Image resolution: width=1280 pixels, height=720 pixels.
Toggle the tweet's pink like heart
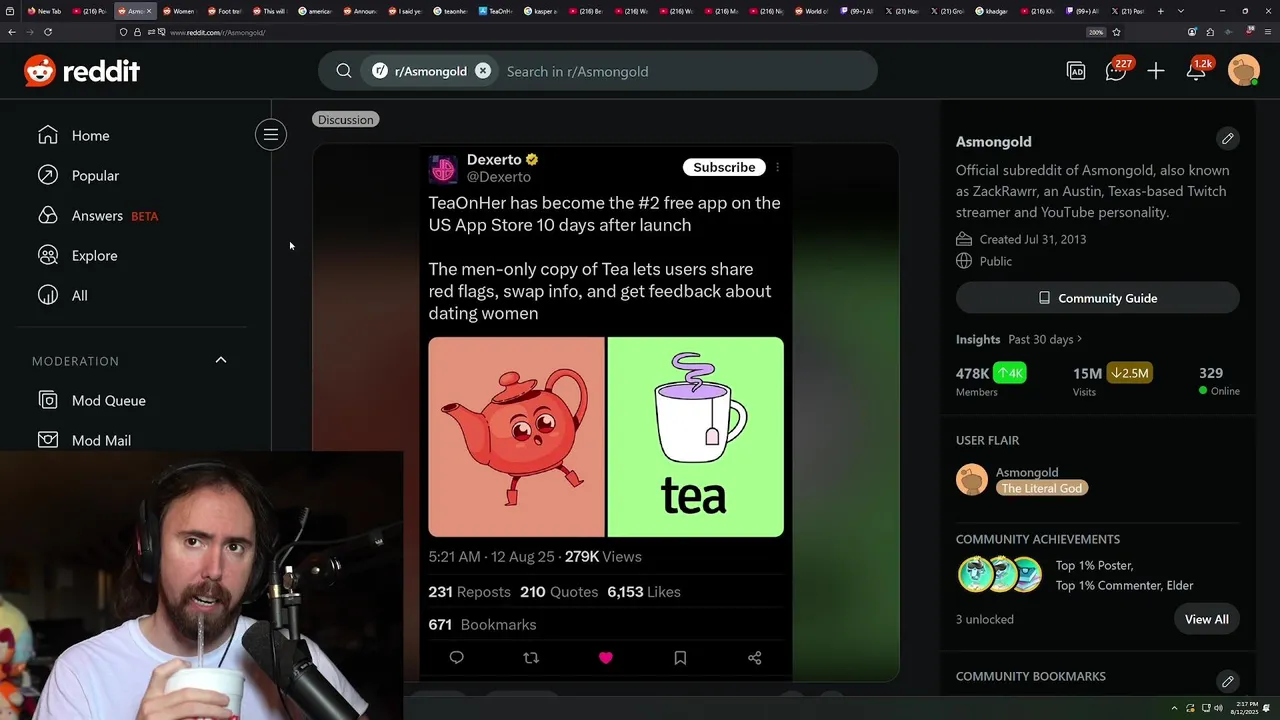605,657
